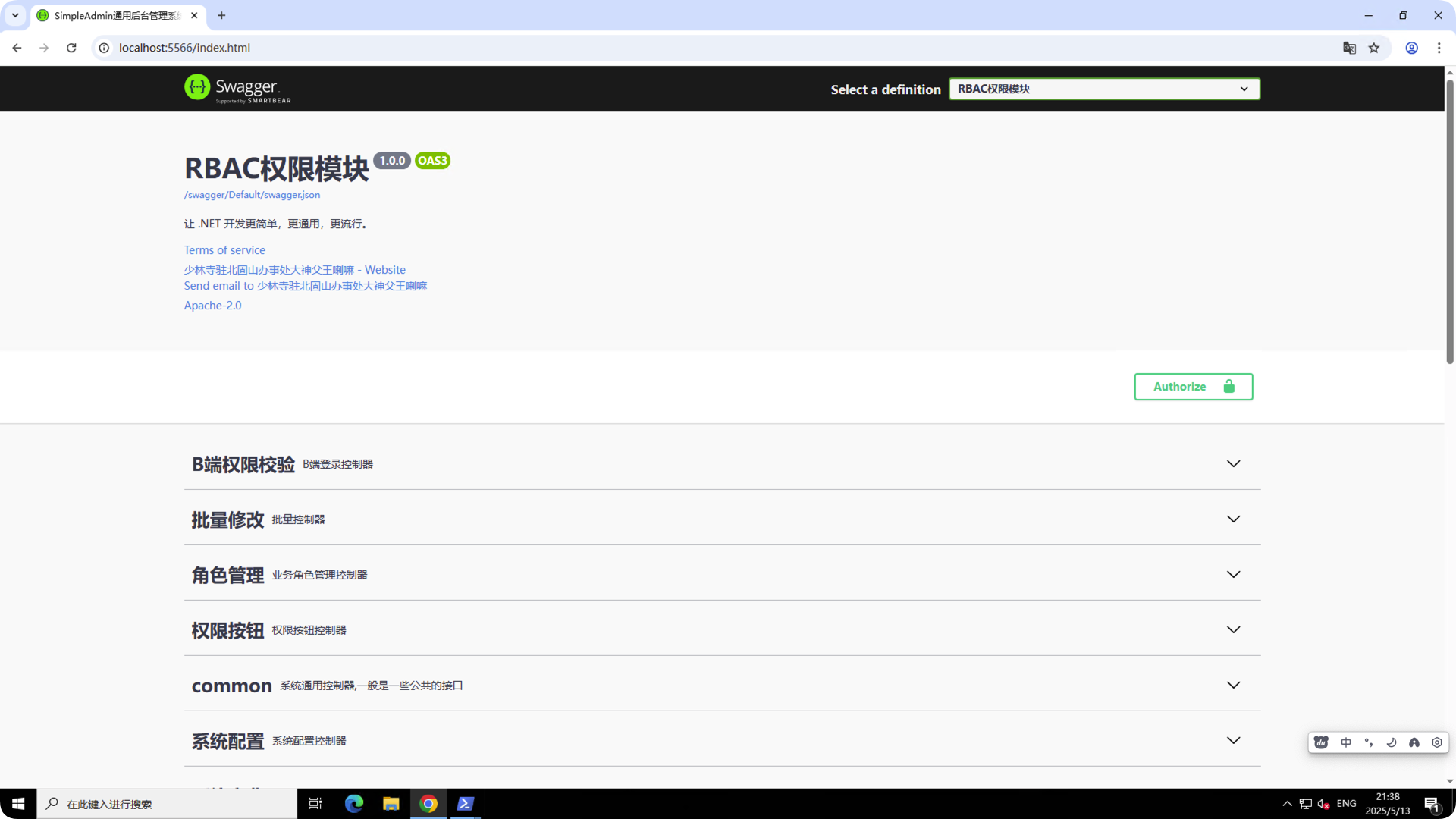Open the Chrome profile icon

1411,48
